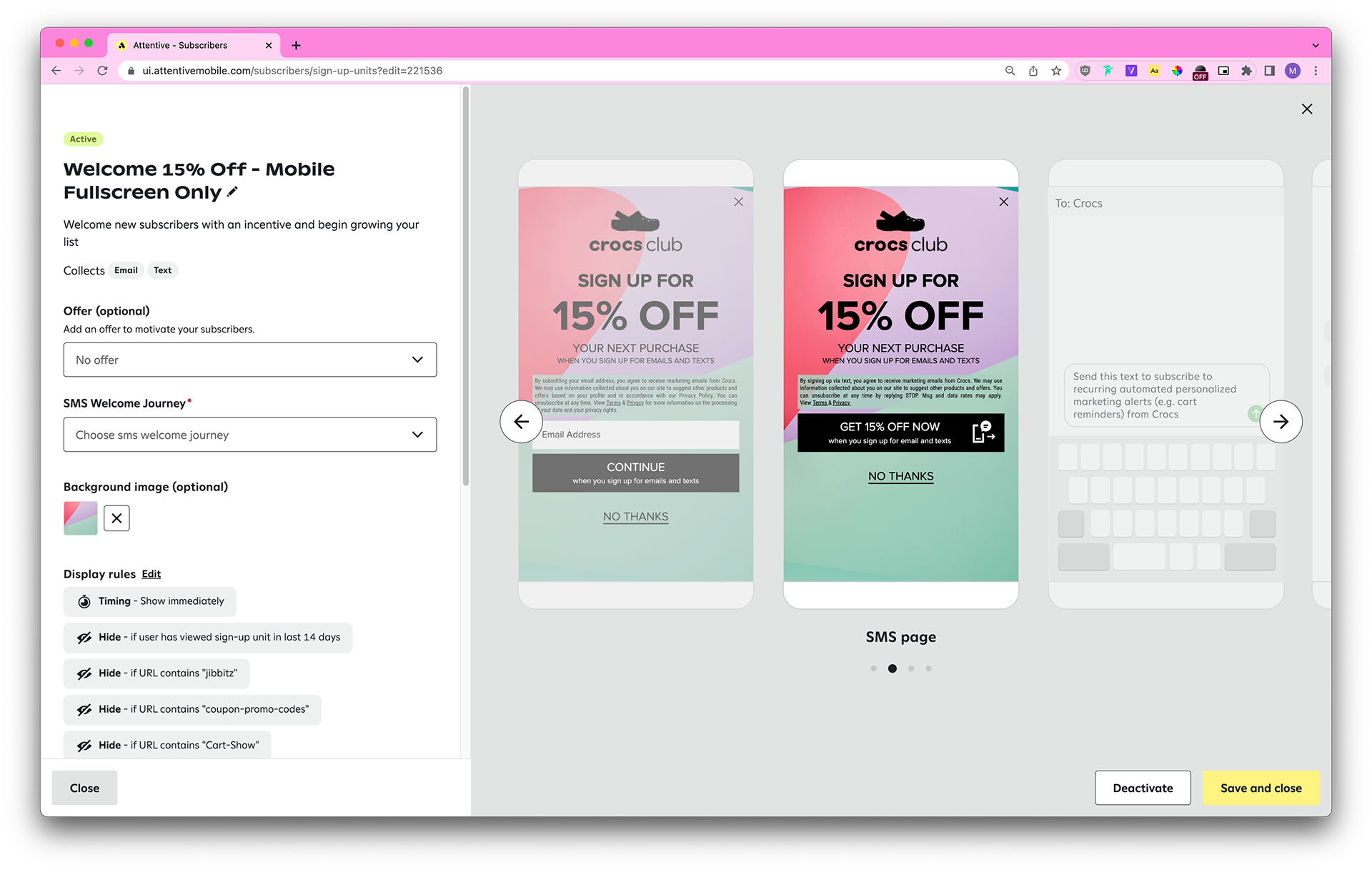1372x870 pixels.
Task: Jump to the third carousel page dot
Action: tap(911, 668)
